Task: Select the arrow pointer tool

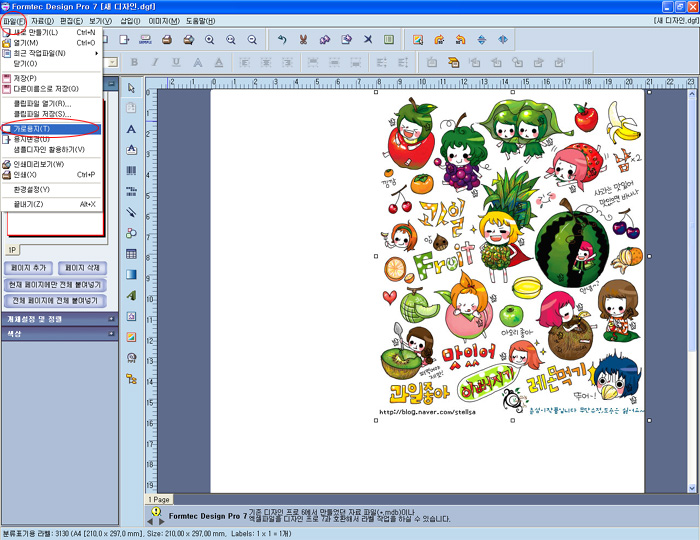Action: (131, 87)
